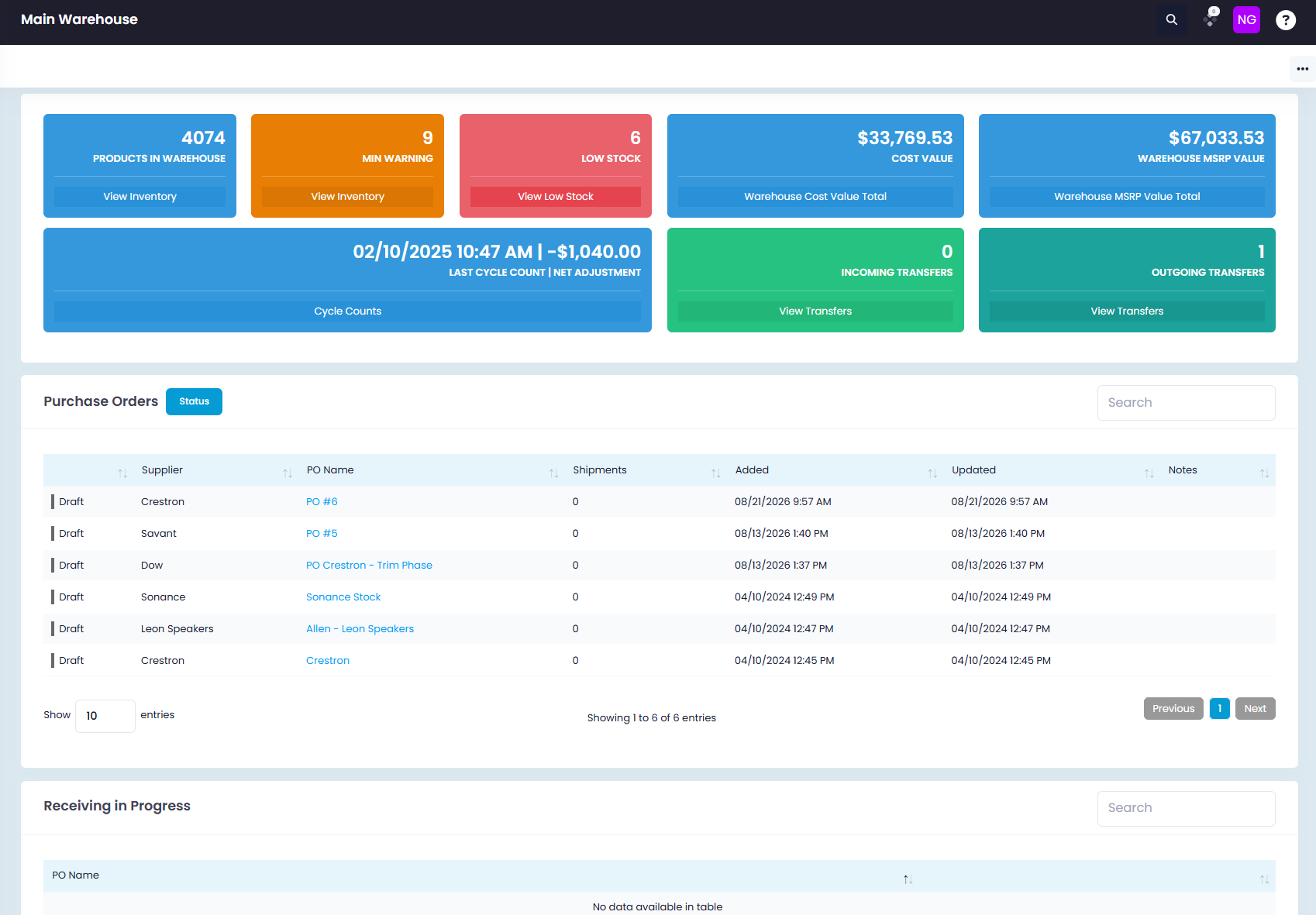Open Cycle Counts
Screen dimensions: 1316x915
point(347,311)
